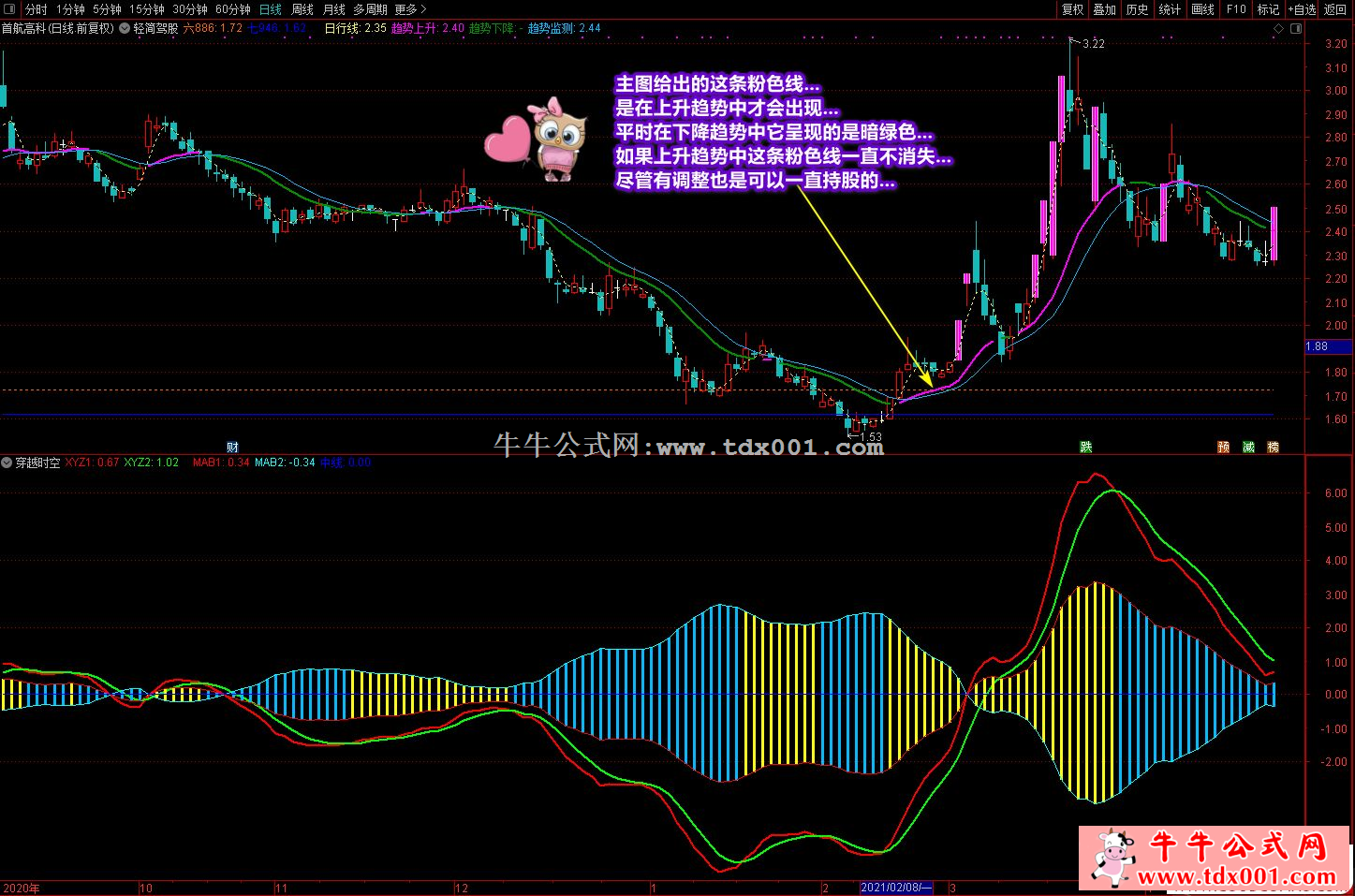Click the XYZ2: 1.02 indicator value

(x=152, y=463)
